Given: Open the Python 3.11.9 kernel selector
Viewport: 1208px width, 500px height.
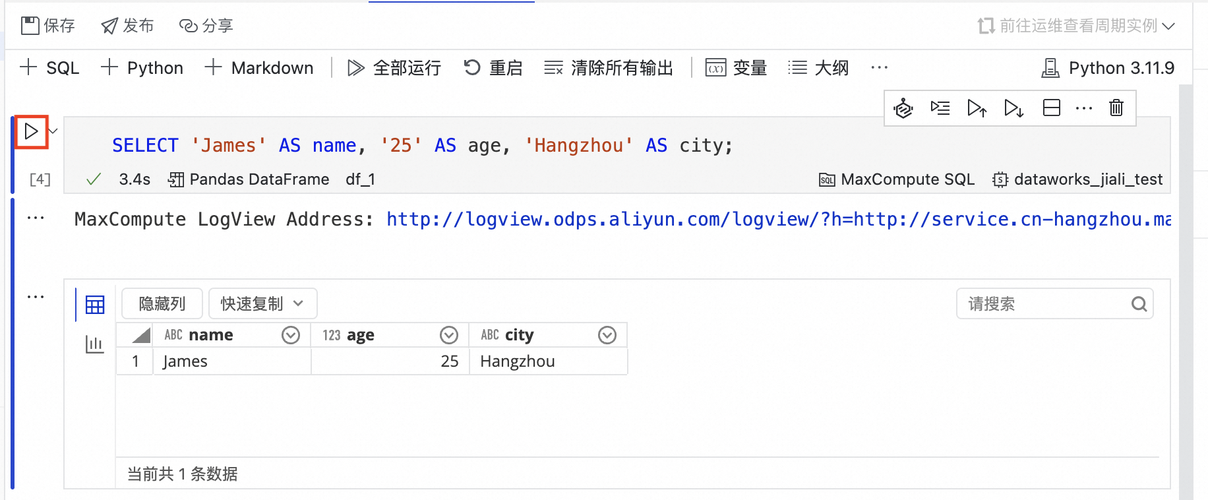Looking at the screenshot, I should click(1108, 68).
